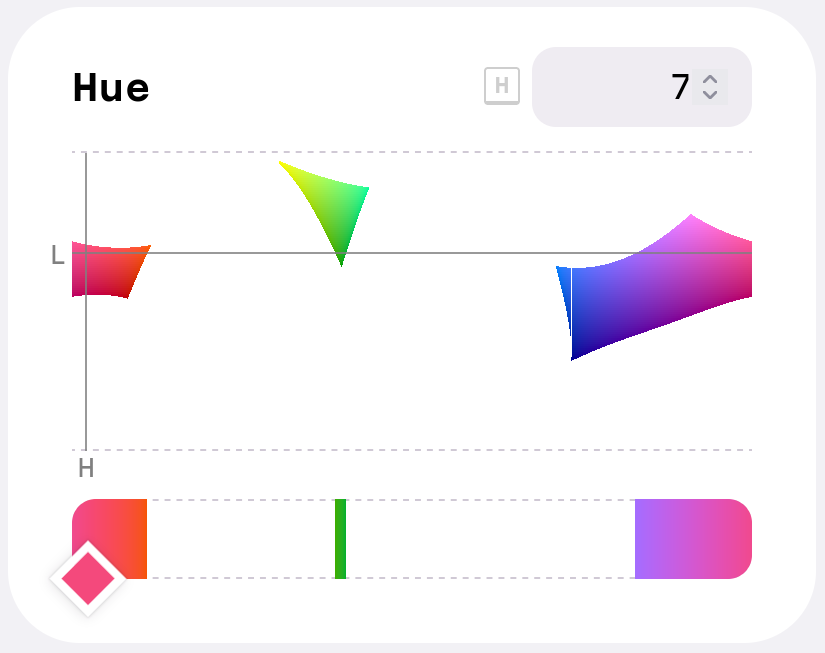Click the blue edge of the purple curve
This screenshot has height=653, width=825.
[x=568, y=300]
